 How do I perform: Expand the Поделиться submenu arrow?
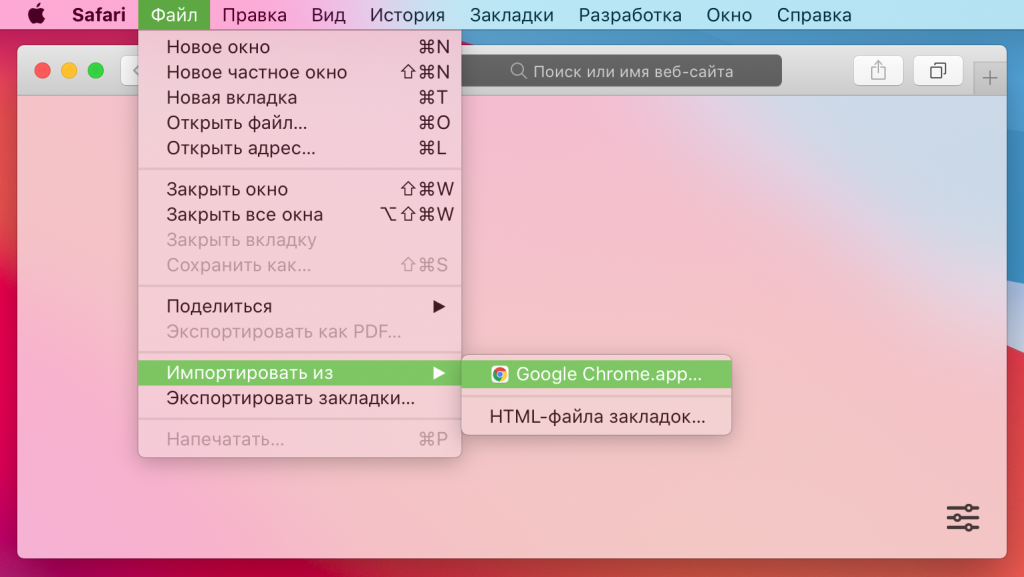pos(438,306)
